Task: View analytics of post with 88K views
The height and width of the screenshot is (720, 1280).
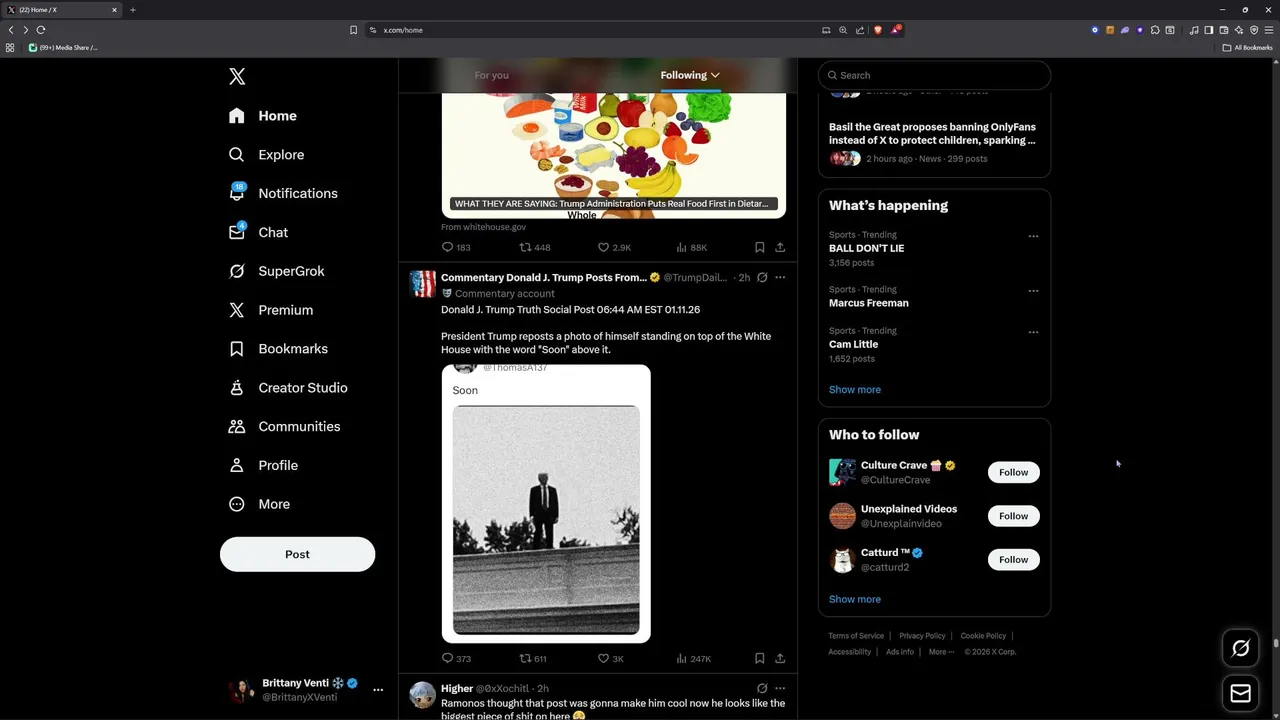Action: (x=692, y=247)
